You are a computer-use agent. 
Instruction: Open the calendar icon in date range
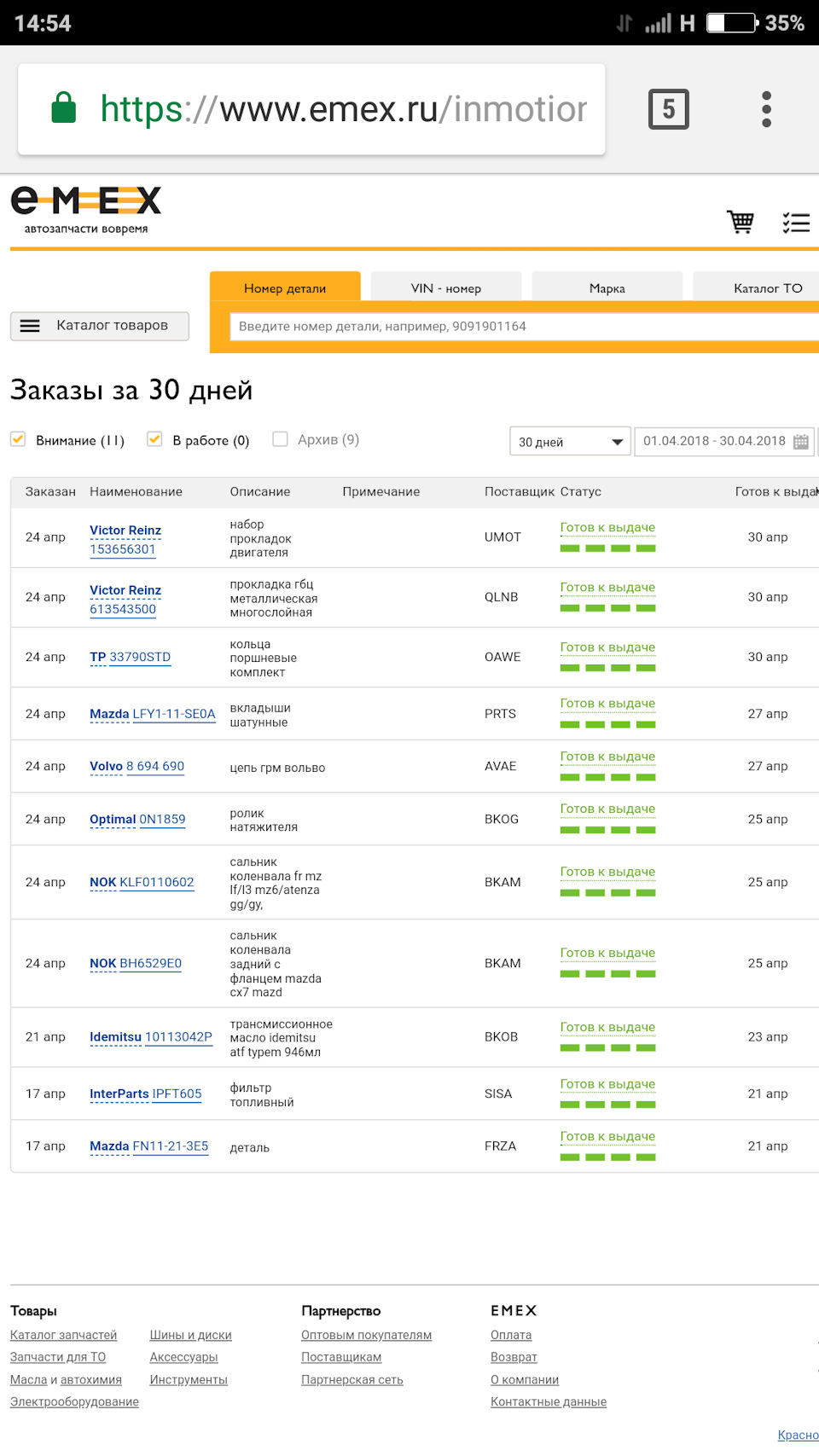tap(801, 441)
